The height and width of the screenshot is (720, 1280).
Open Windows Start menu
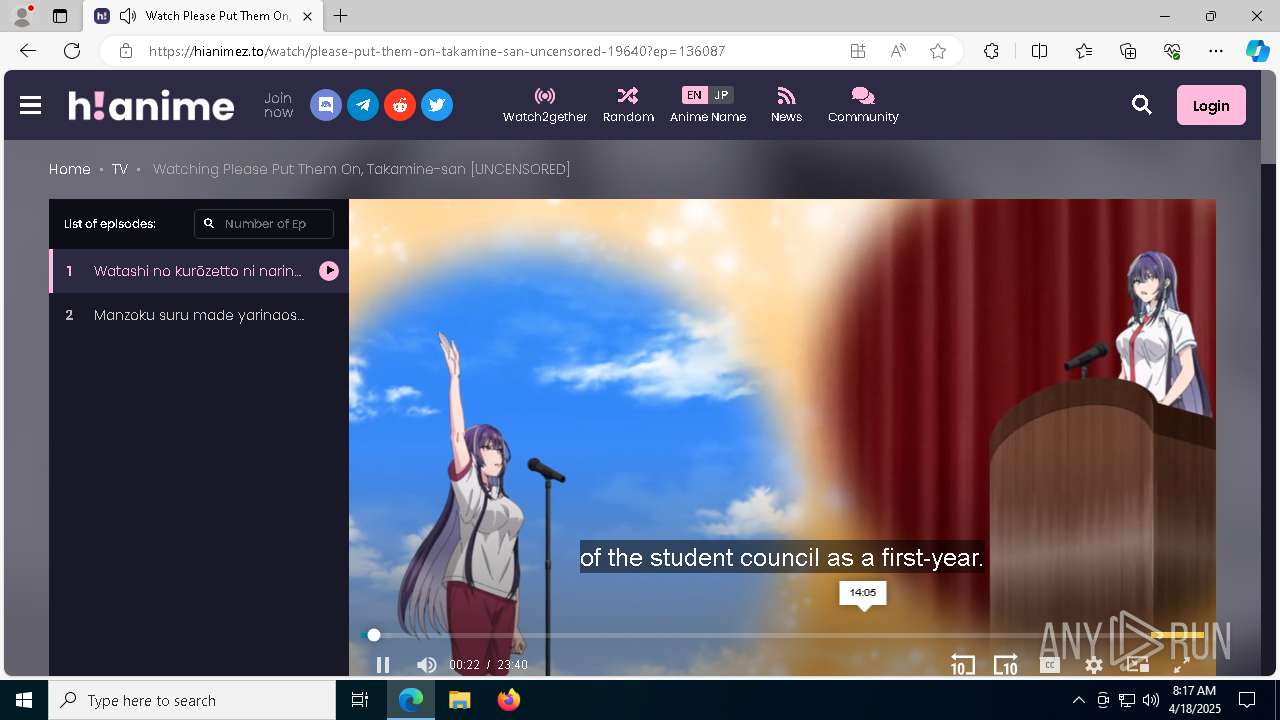pyautogui.click(x=24, y=700)
